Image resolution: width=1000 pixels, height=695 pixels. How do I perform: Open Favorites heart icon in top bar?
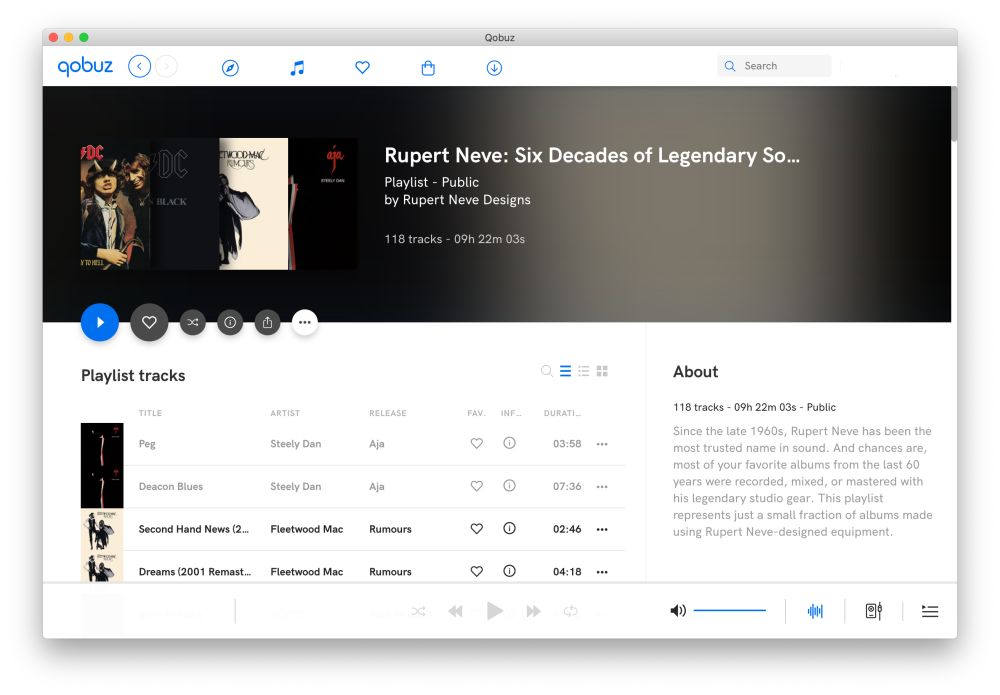[x=362, y=67]
